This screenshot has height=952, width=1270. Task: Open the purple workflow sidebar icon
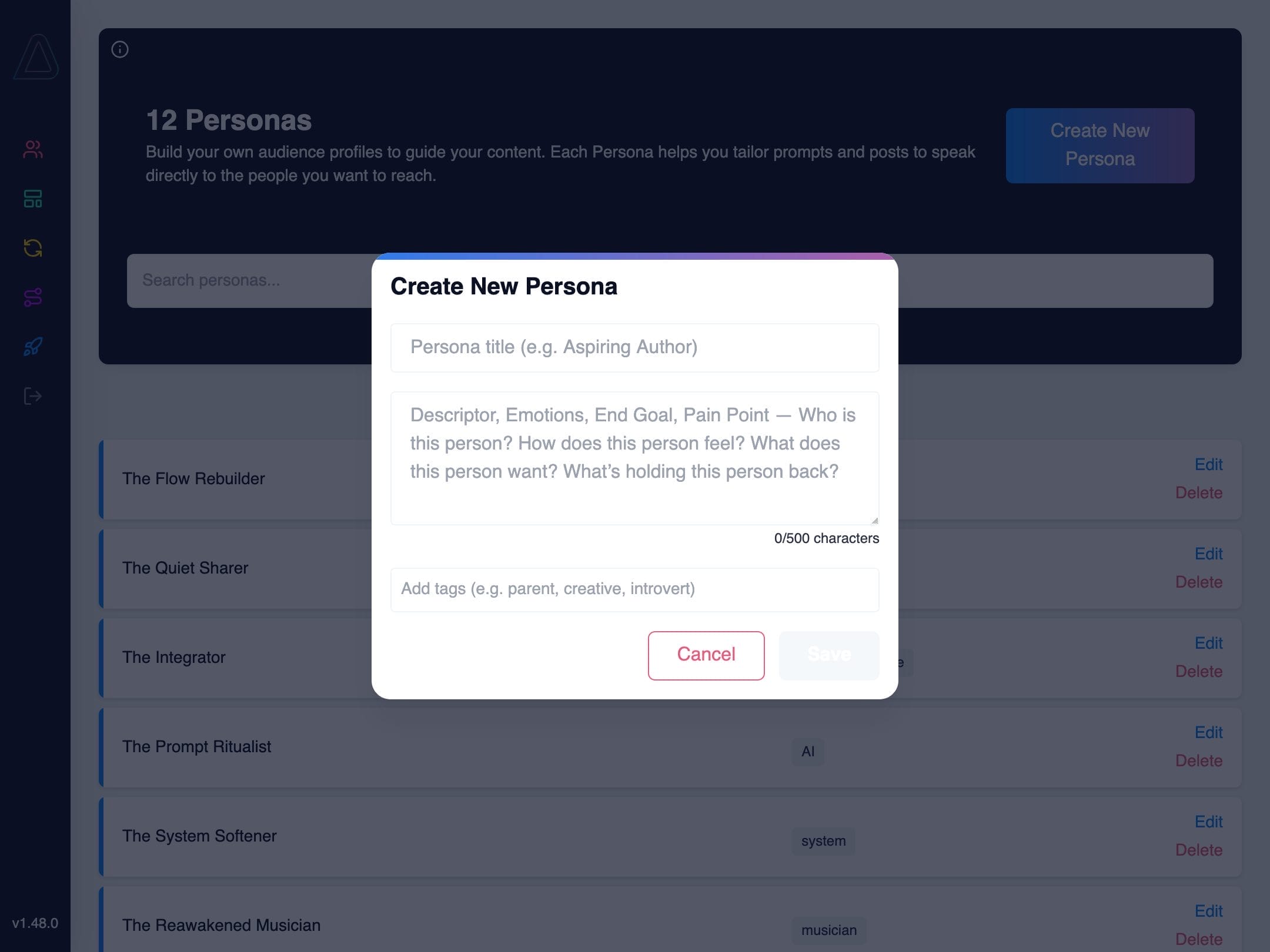[x=33, y=297]
